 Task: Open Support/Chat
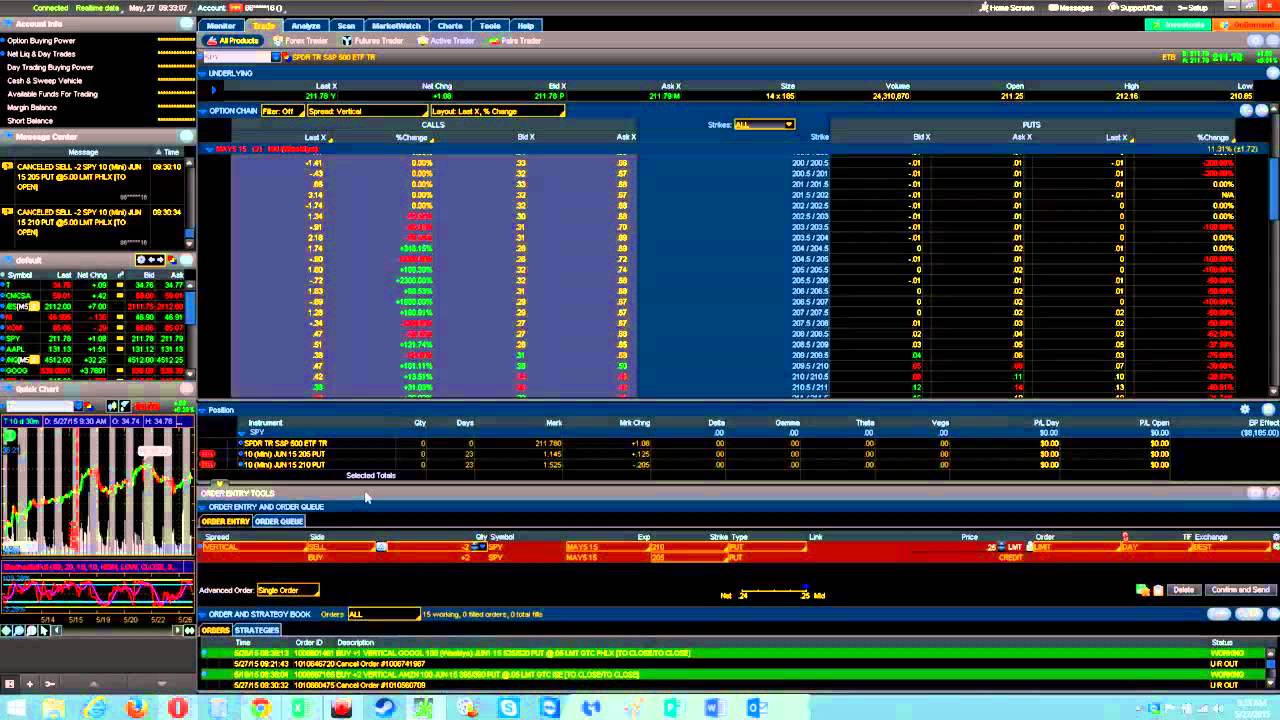click(1136, 8)
